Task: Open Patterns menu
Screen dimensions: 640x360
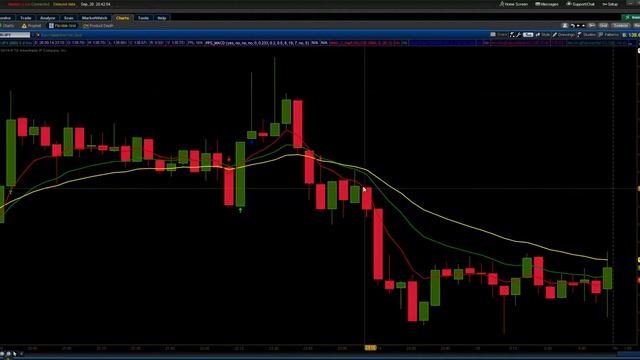Action: pyautogui.click(x=609, y=35)
